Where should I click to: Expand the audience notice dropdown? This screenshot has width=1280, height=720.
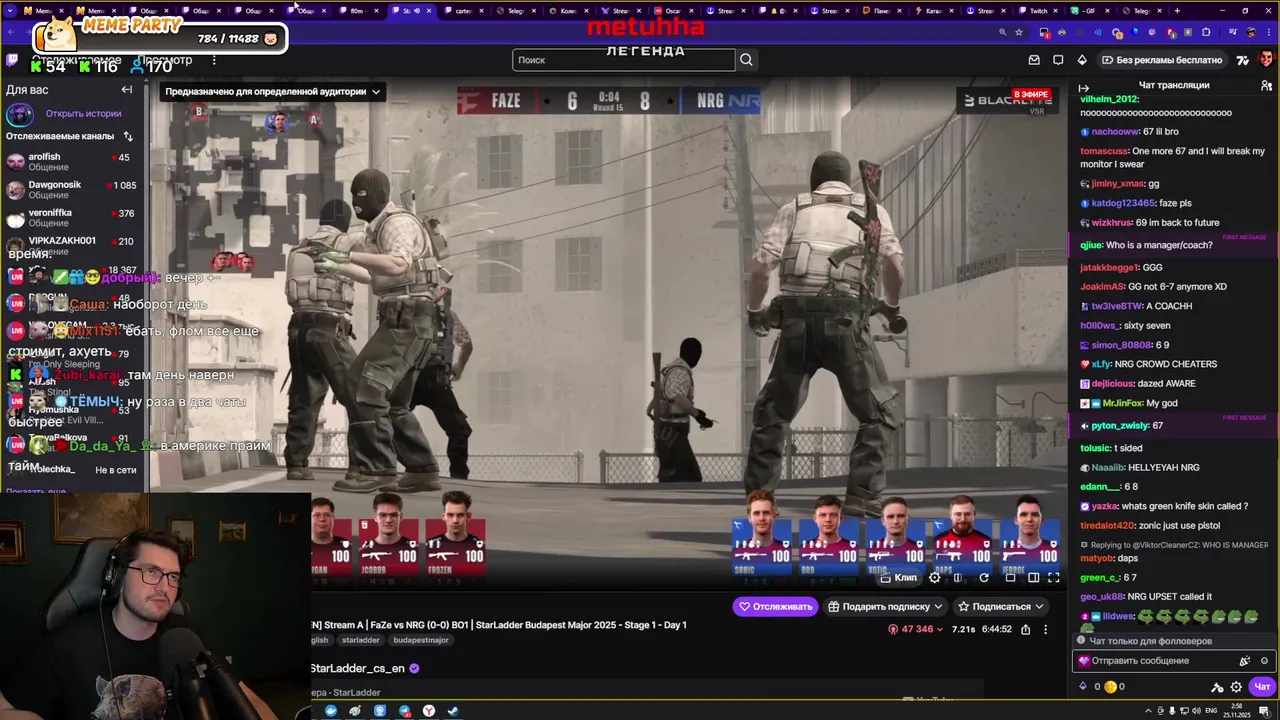coord(376,92)
